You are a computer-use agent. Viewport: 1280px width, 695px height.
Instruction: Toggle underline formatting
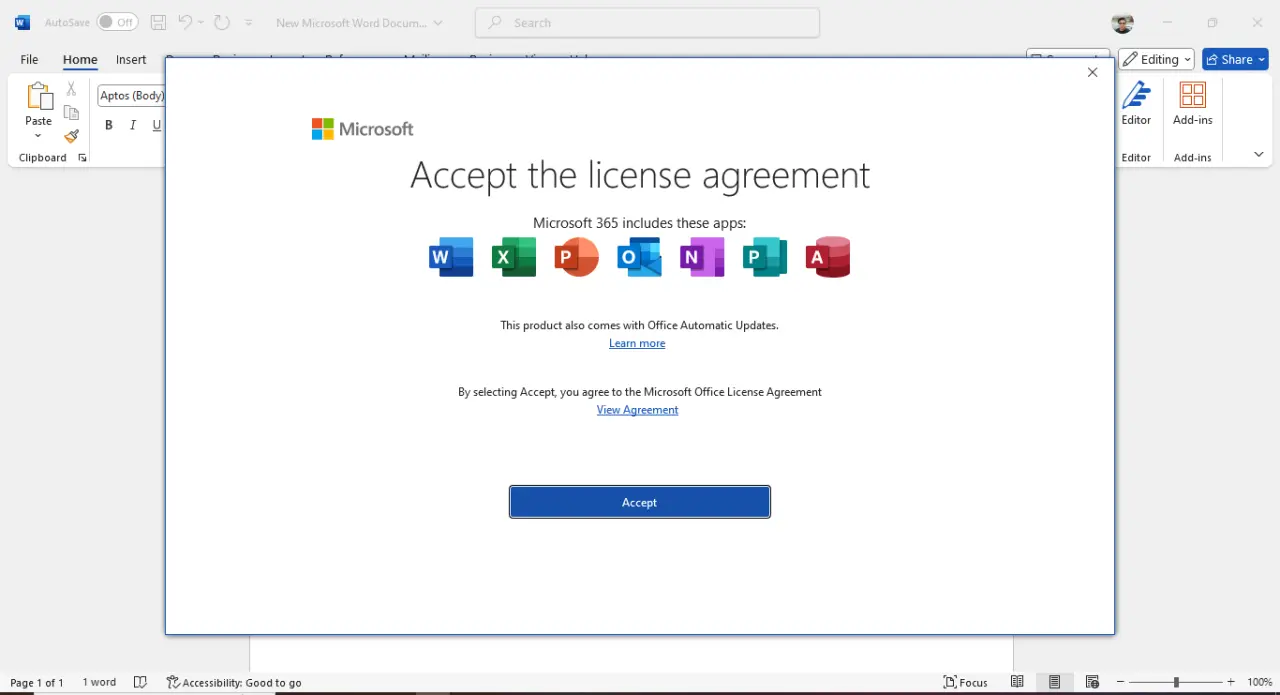pos(157,125)
